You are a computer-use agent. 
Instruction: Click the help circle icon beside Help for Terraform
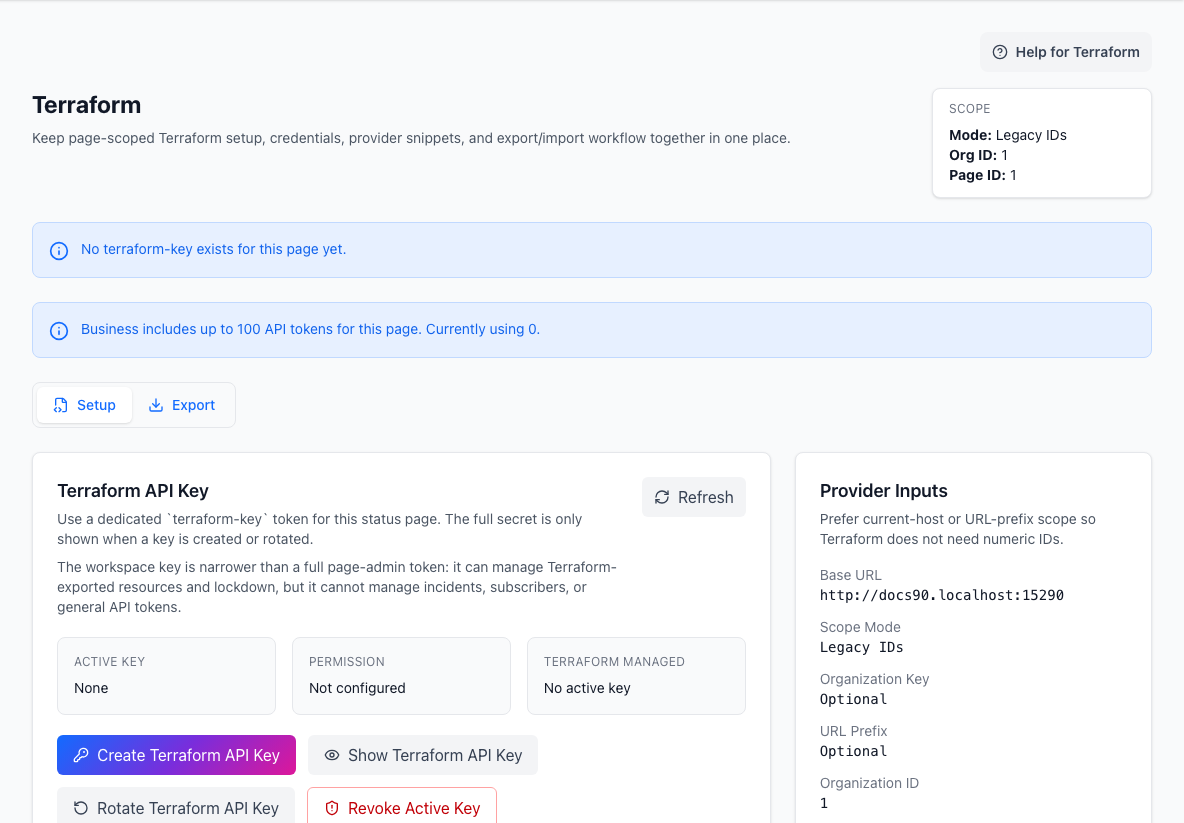[1000, 52]
